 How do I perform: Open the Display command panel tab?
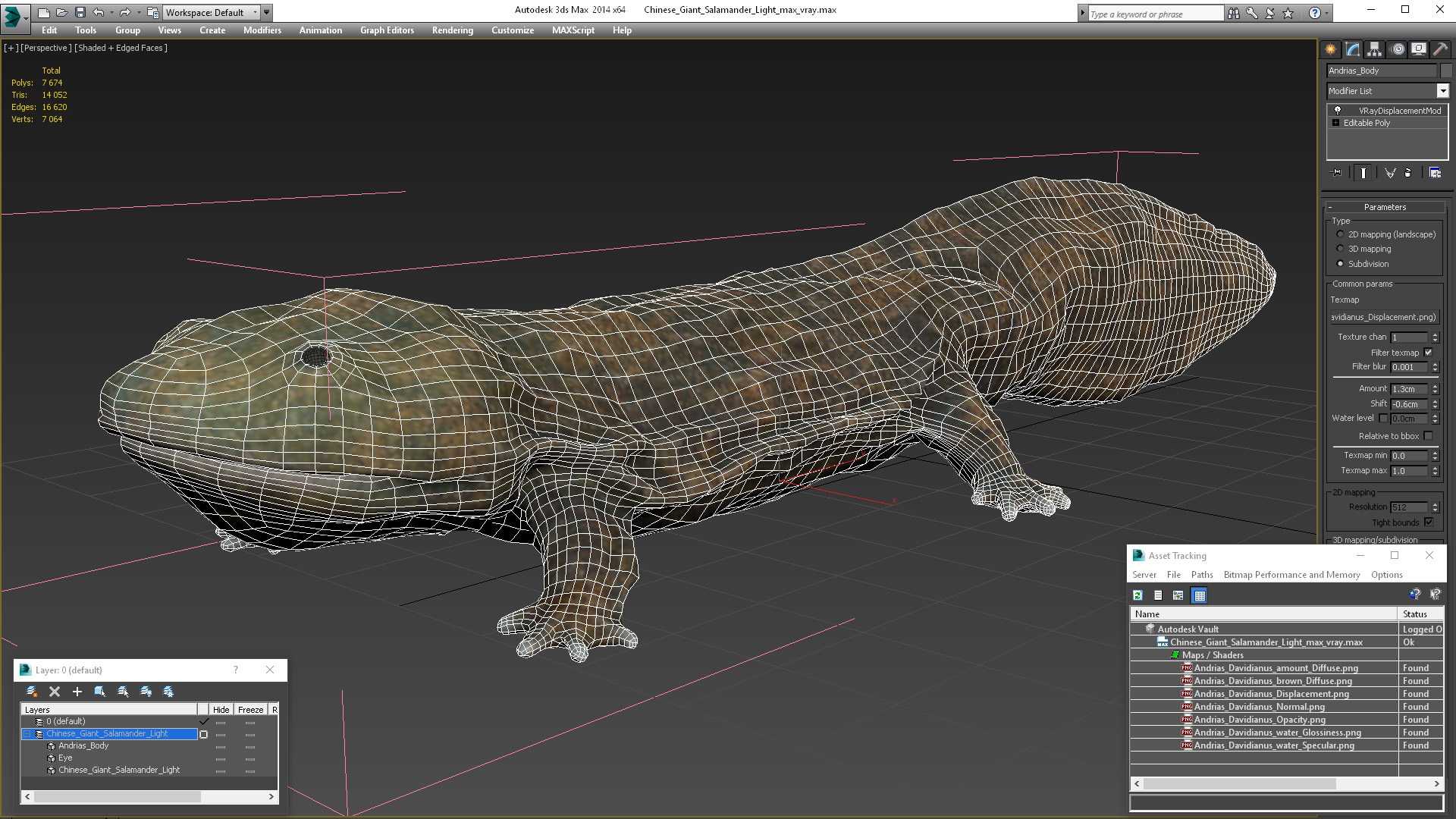(1419, 49)
